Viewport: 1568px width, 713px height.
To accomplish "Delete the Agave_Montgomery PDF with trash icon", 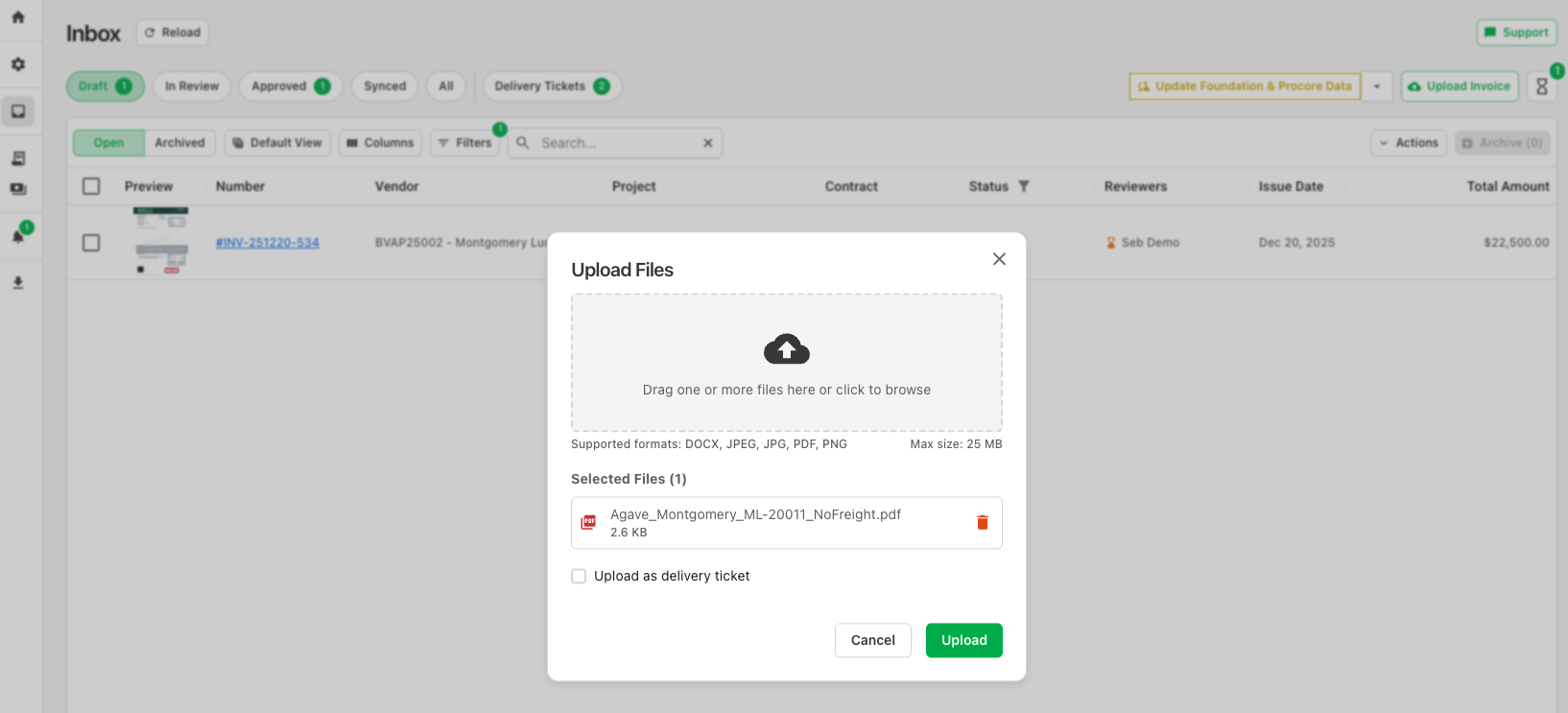I will tap(983, 523).
